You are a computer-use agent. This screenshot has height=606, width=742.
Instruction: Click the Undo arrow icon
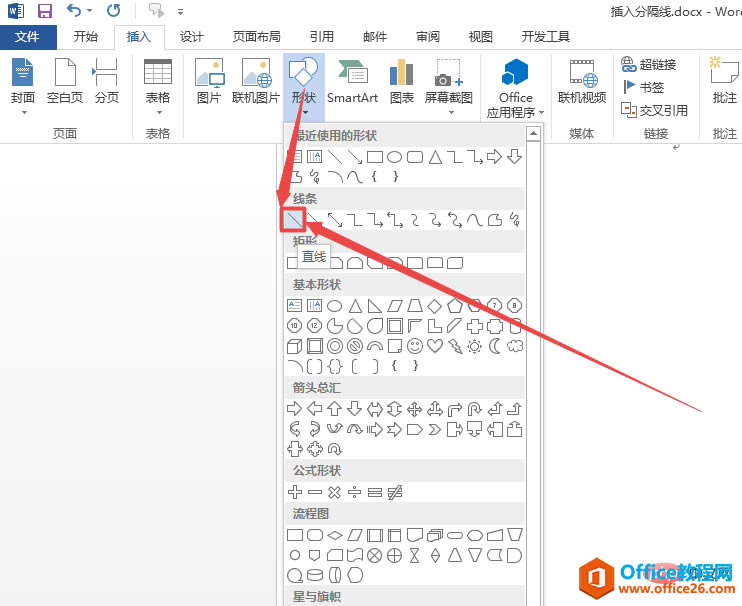pos(74,10)
